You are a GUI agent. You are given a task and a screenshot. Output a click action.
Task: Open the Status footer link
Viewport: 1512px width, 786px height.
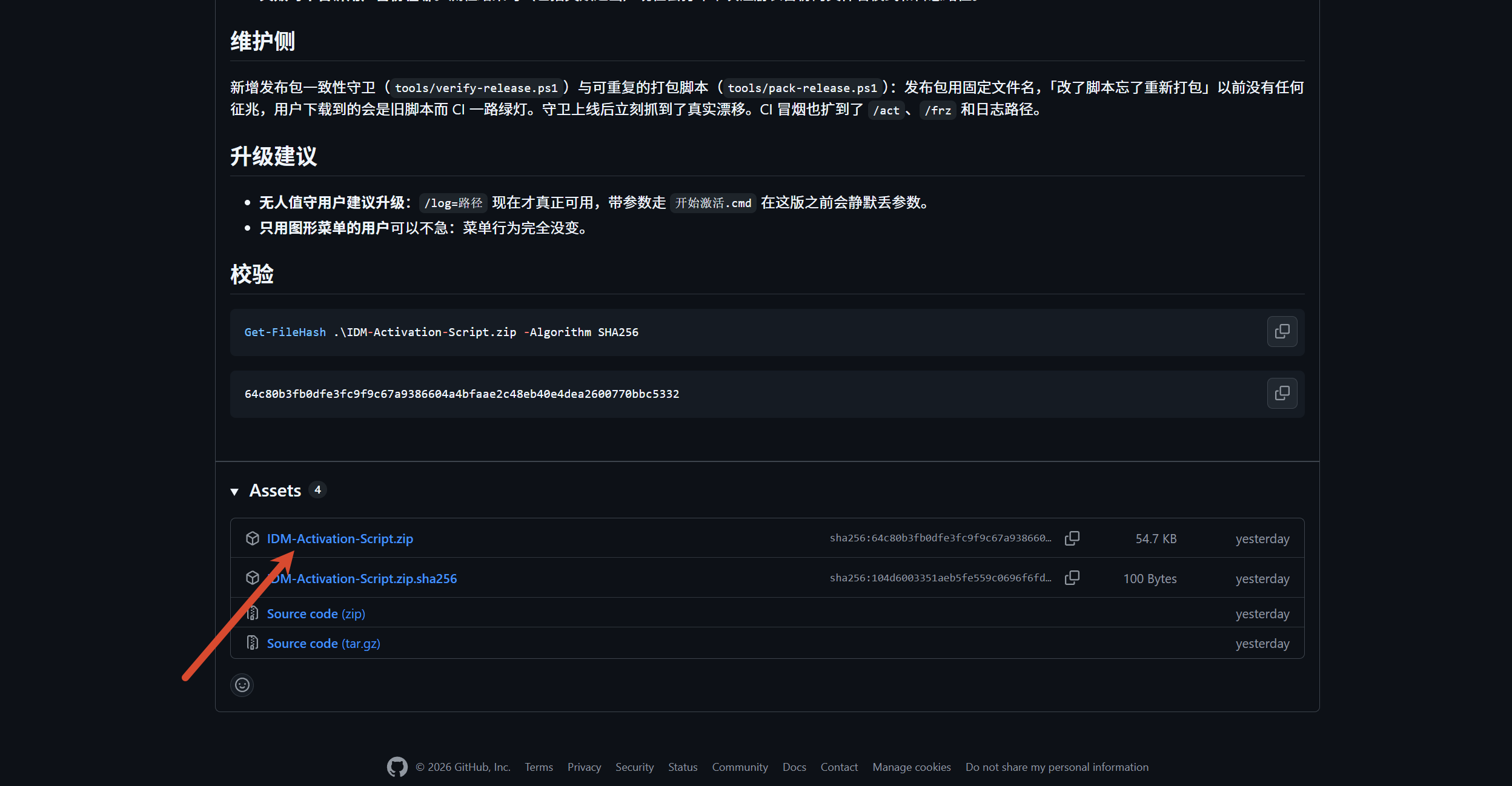point(683,767)
